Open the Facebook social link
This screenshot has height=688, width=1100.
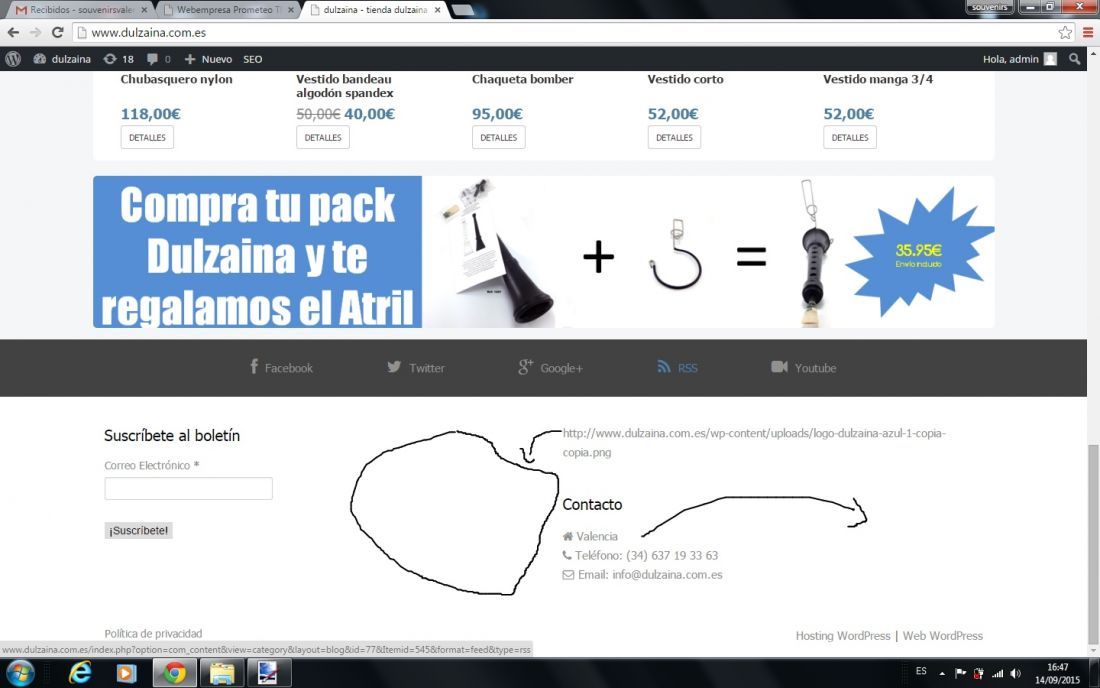(x=281, y=367)
